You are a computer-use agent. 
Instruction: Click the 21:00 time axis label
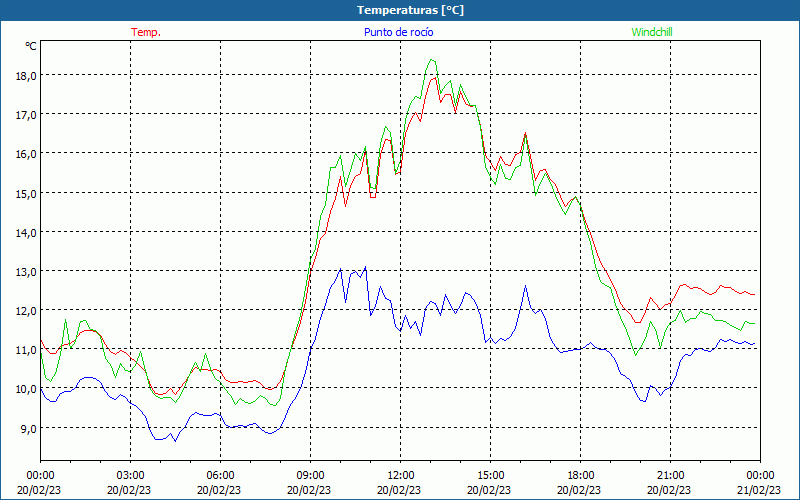670,476
